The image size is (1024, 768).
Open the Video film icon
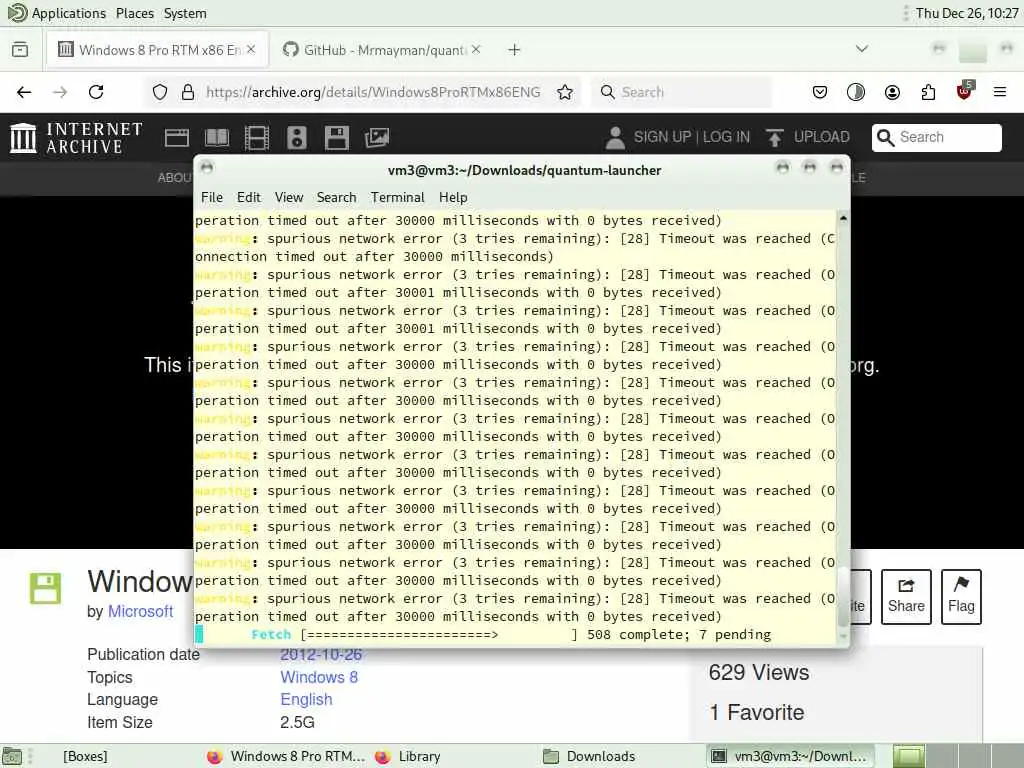point(257,138)
